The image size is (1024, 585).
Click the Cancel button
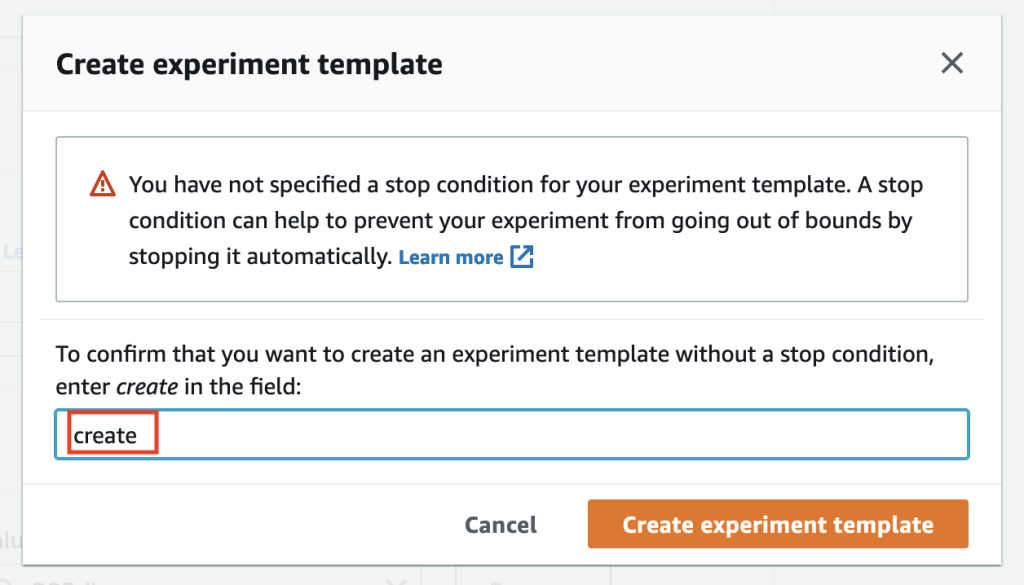coord(500,524)
